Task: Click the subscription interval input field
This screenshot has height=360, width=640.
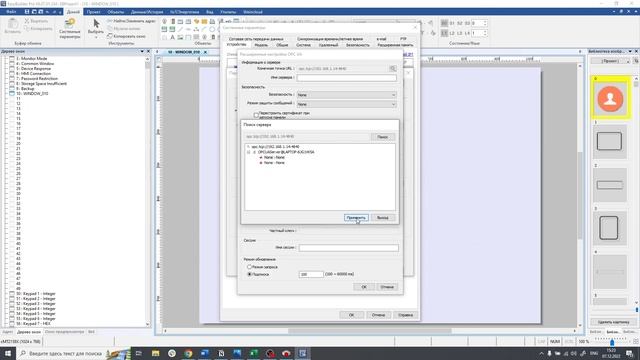Action: click(x=311, y=274)
